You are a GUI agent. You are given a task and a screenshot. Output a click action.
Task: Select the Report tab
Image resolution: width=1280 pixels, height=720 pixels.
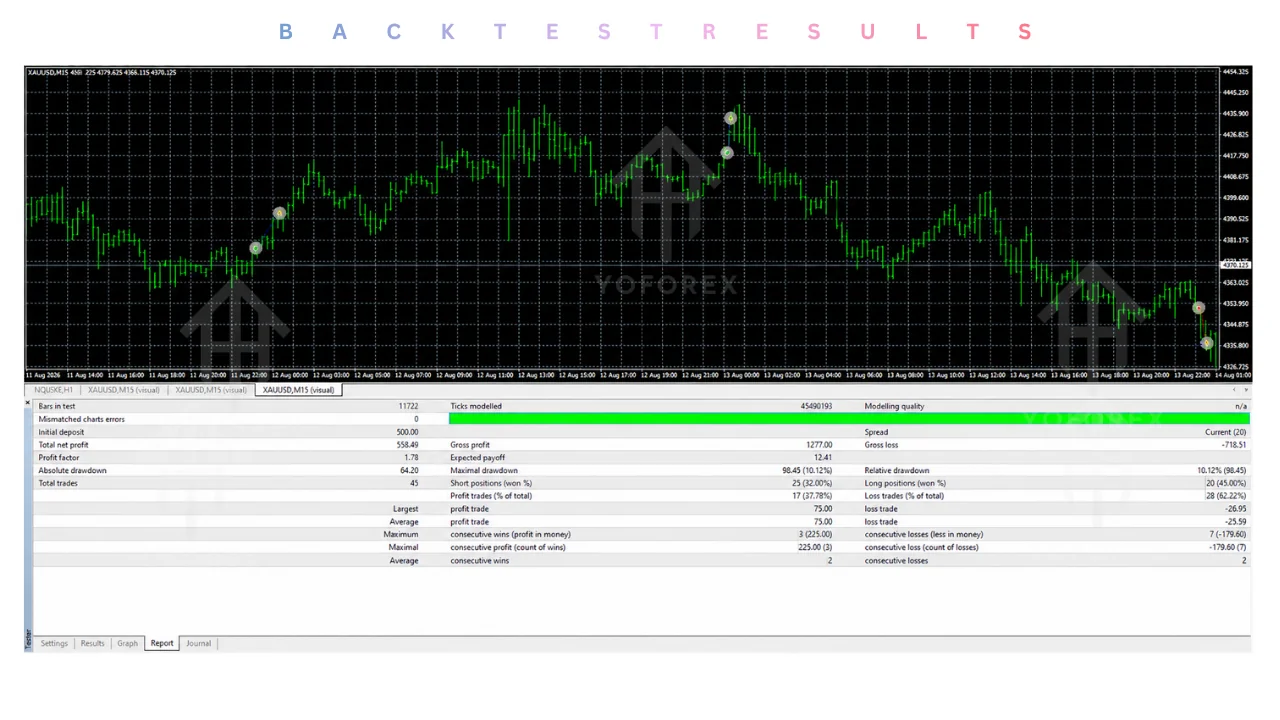[x=162, y=643]
